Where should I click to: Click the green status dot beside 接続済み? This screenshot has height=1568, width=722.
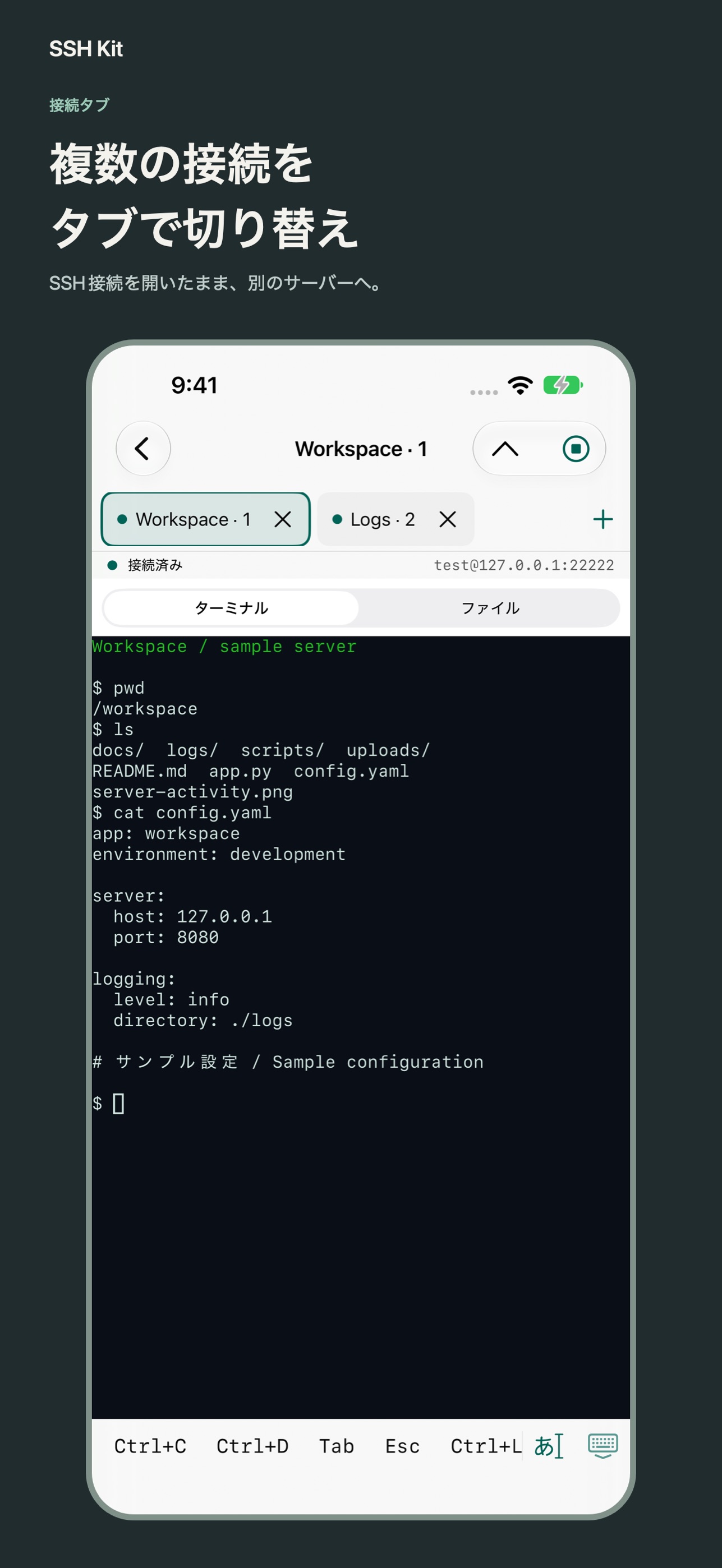point(112,565)
